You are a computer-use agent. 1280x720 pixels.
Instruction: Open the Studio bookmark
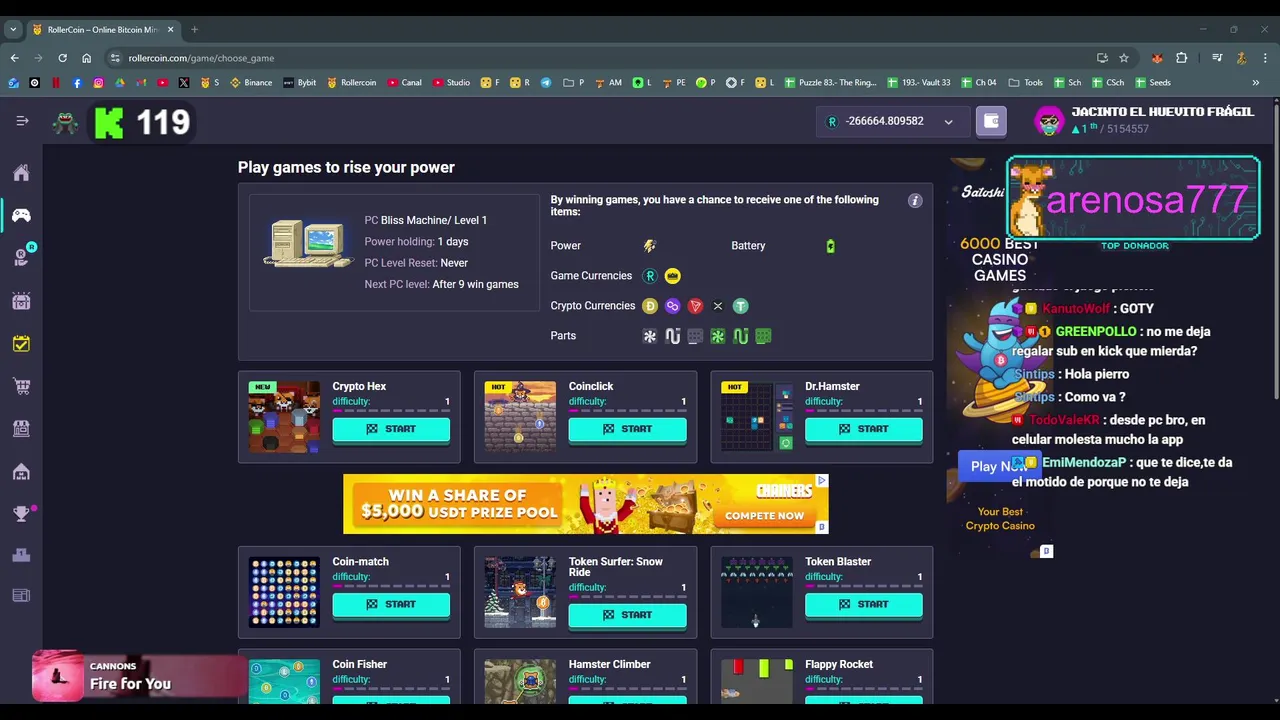pos(451,83)
